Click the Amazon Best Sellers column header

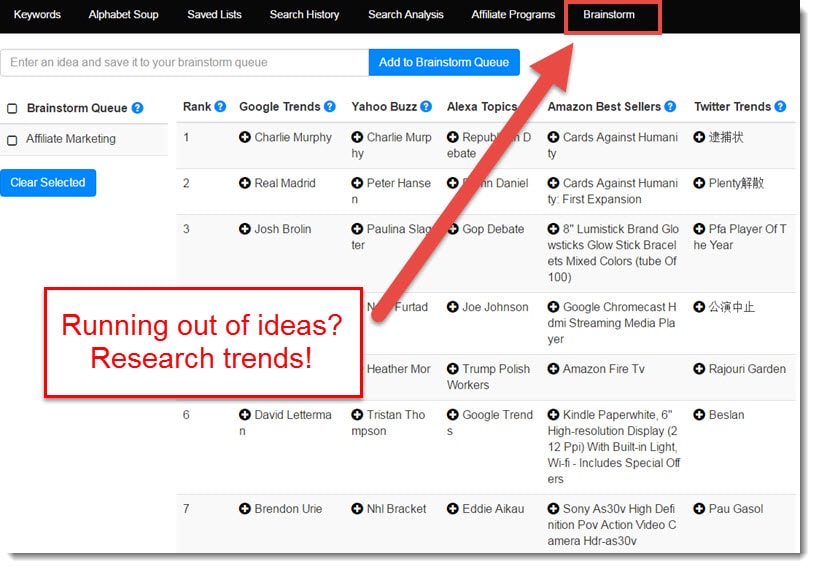(x=604, y=107)
